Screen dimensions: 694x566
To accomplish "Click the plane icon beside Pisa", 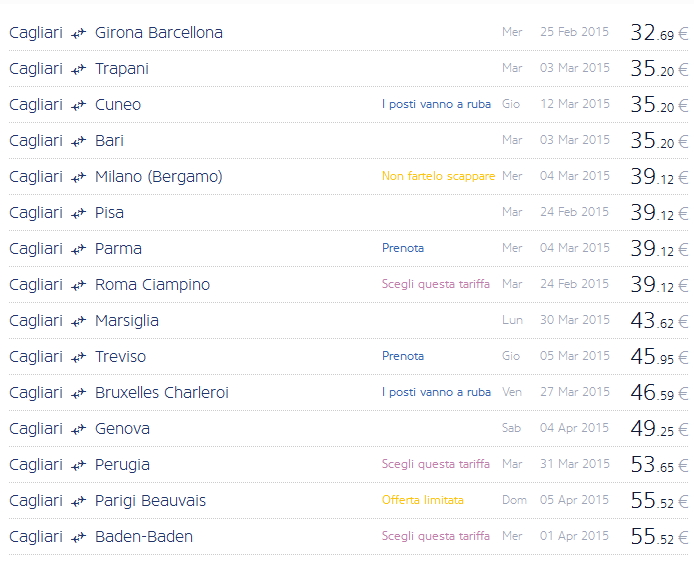I will 79,213.
